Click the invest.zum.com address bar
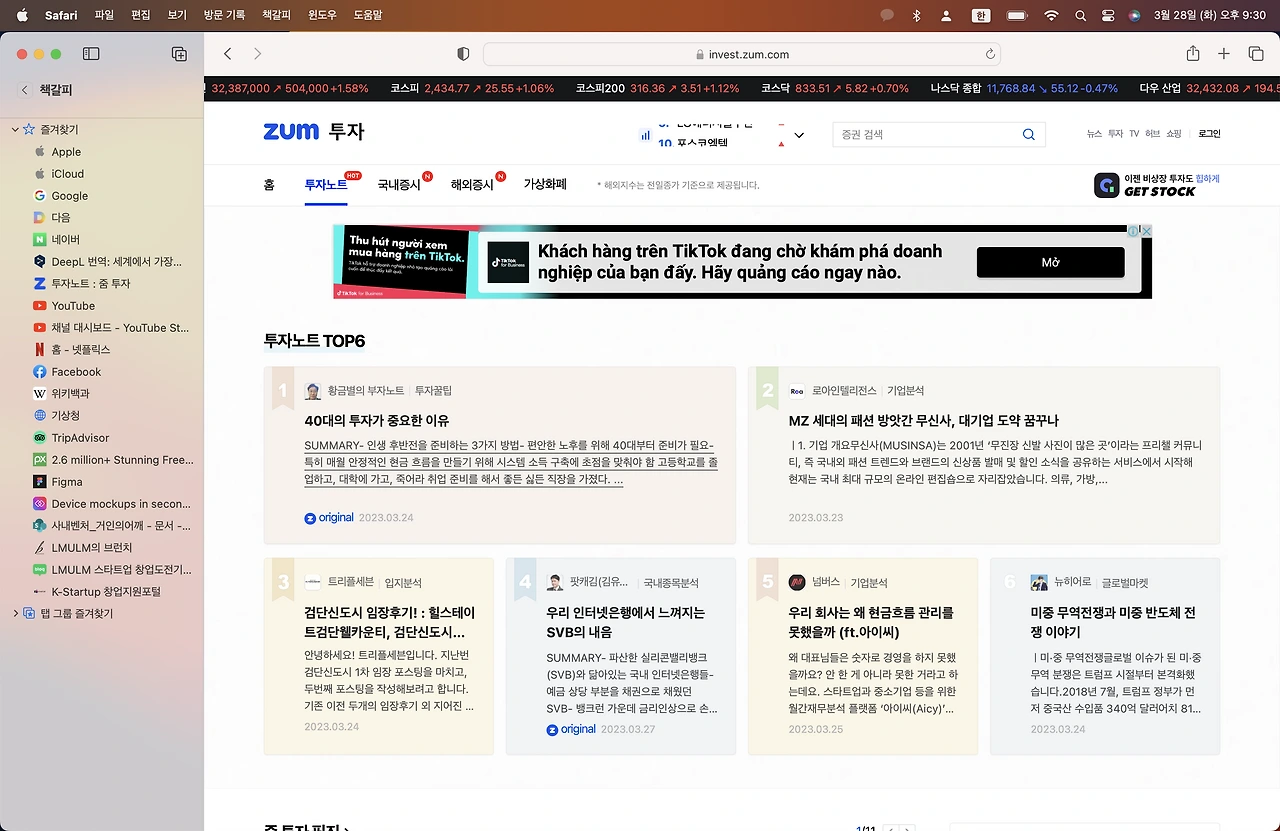The height and width of the screenshot is (831, 1280). point(741,54)
